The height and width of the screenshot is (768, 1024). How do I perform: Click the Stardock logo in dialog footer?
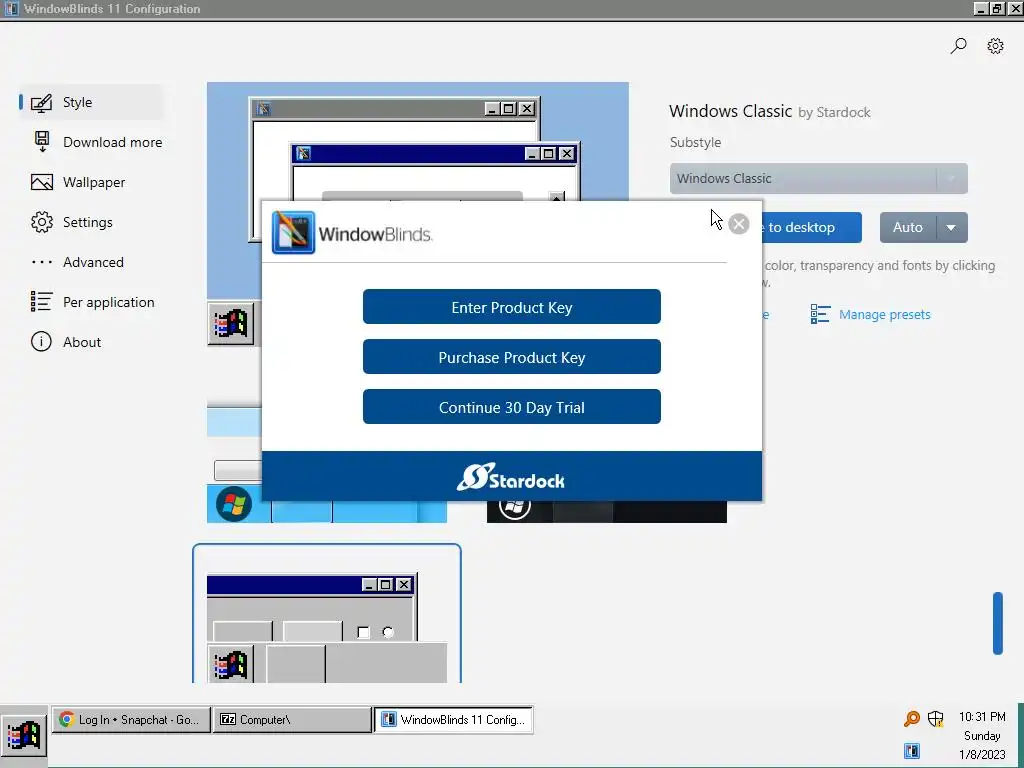[511, 477]
